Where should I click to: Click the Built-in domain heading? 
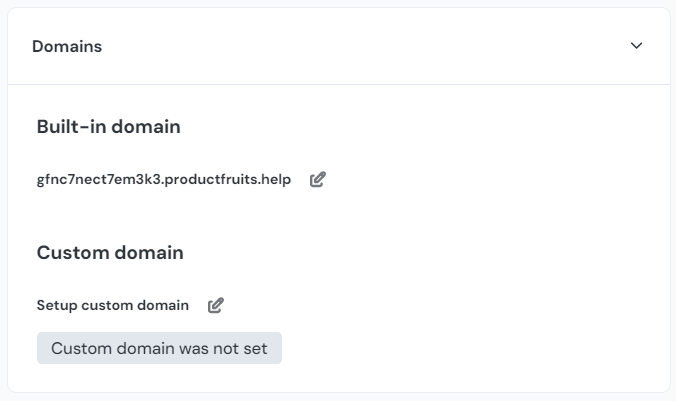point(108,127)
